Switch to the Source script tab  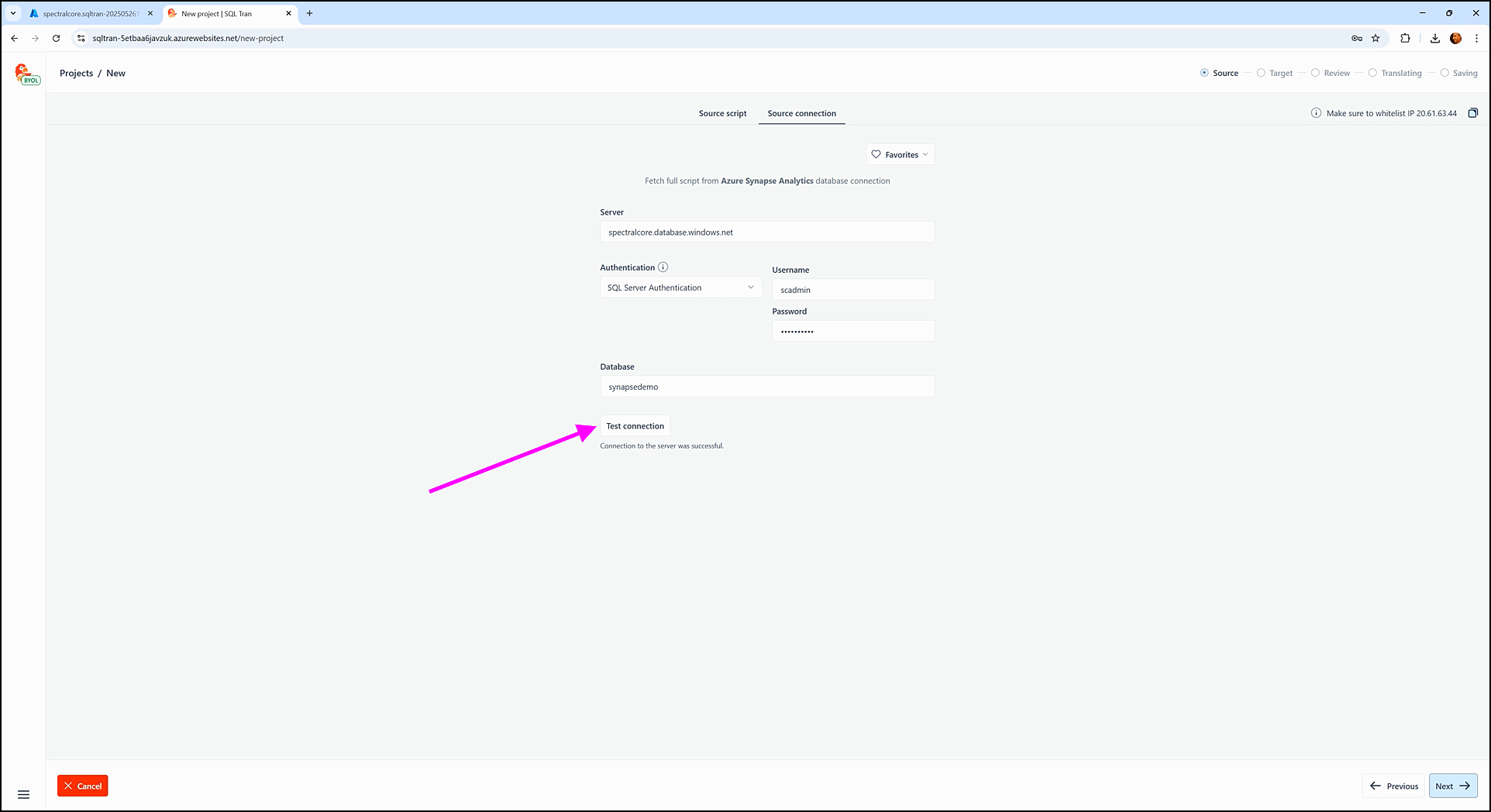point(722,113)
